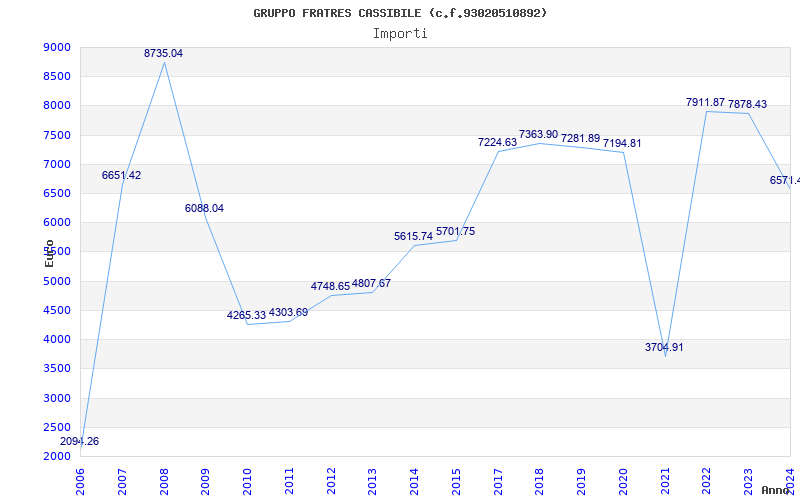Select the 2008 year label
Screen dimensions: 800x500
tap(164, 481)
